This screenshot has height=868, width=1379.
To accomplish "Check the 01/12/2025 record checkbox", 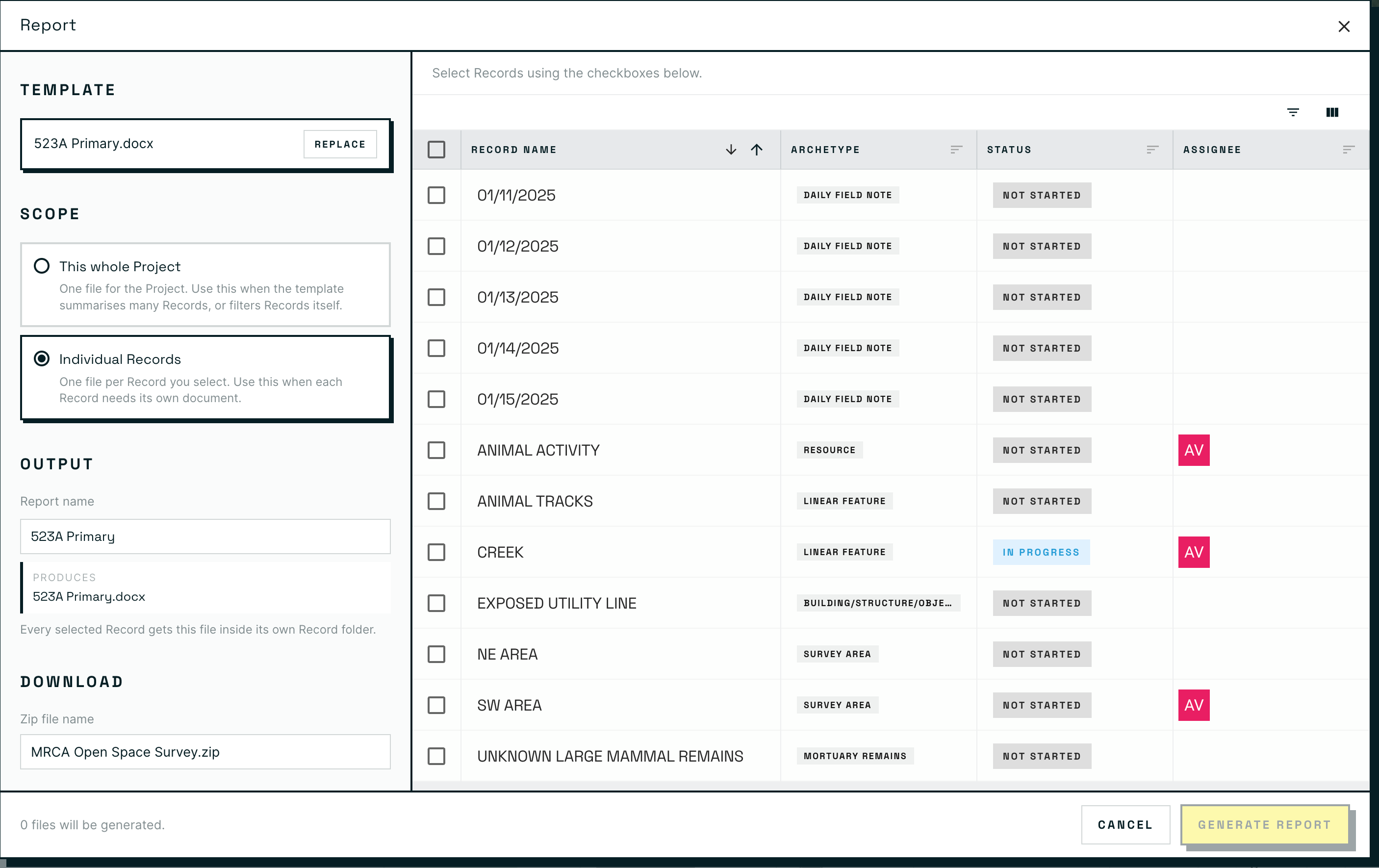I will (436, 246).
